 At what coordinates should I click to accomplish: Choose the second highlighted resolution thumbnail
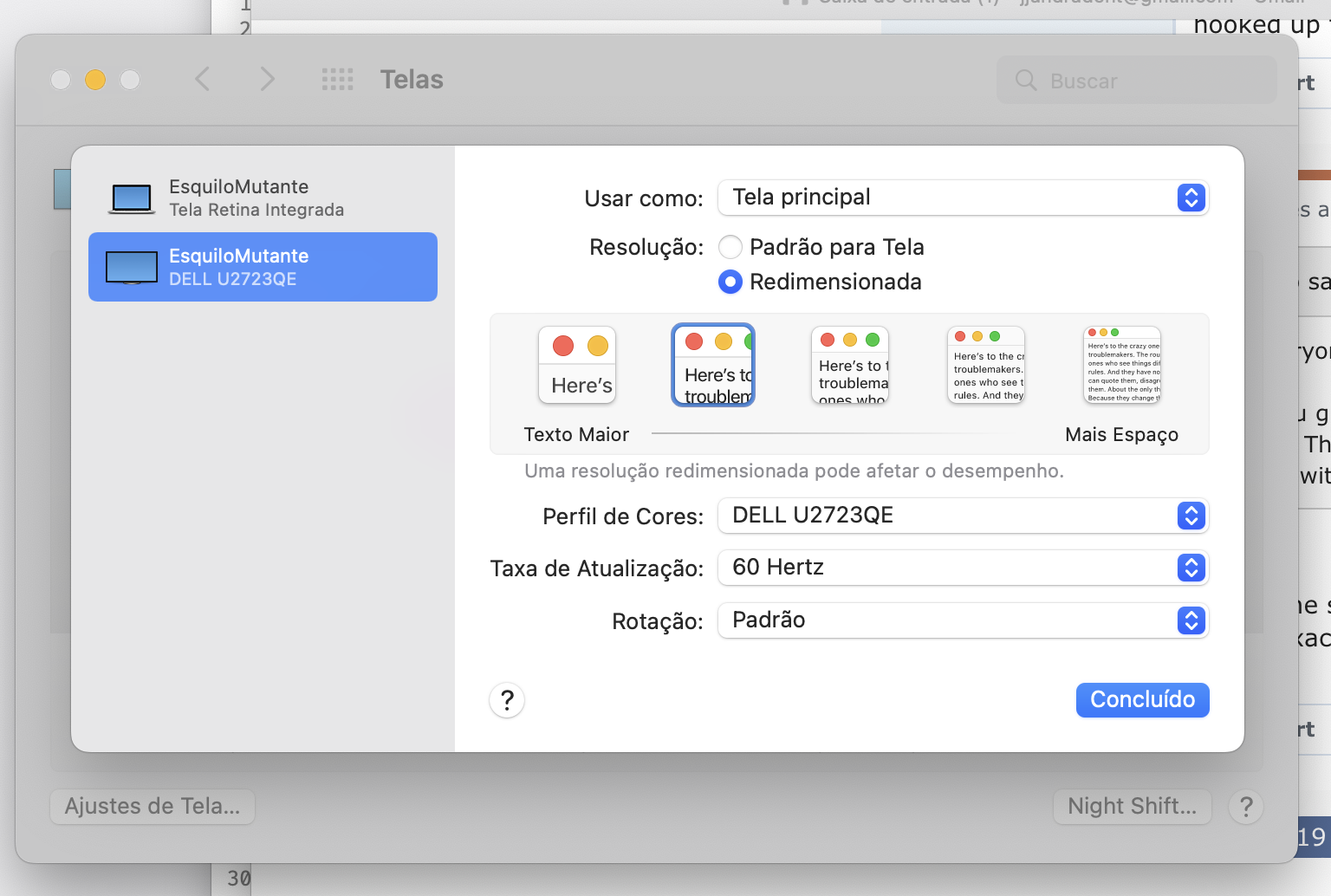713,365
